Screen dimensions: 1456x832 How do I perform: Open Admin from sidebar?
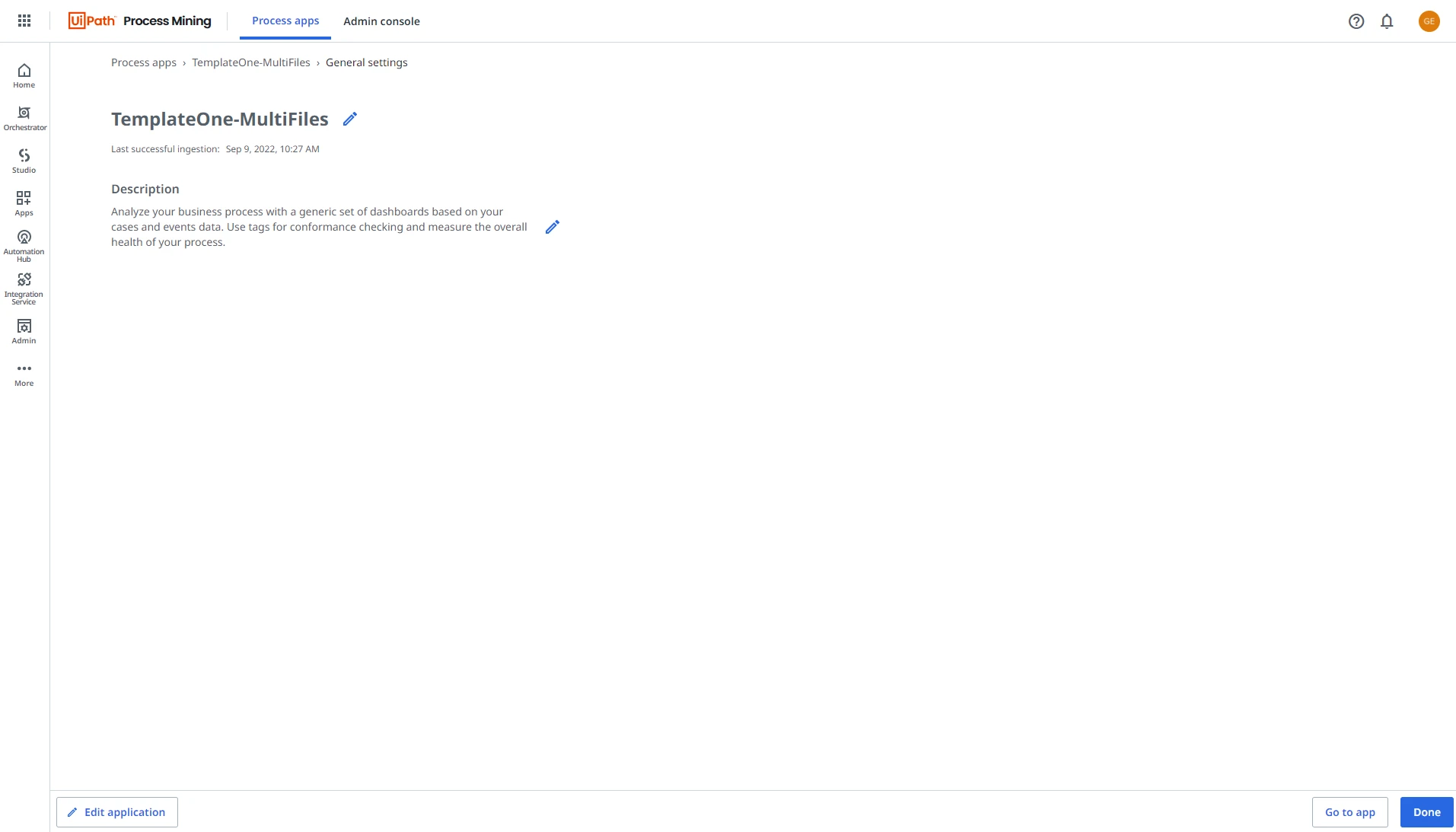click(24, 331)
